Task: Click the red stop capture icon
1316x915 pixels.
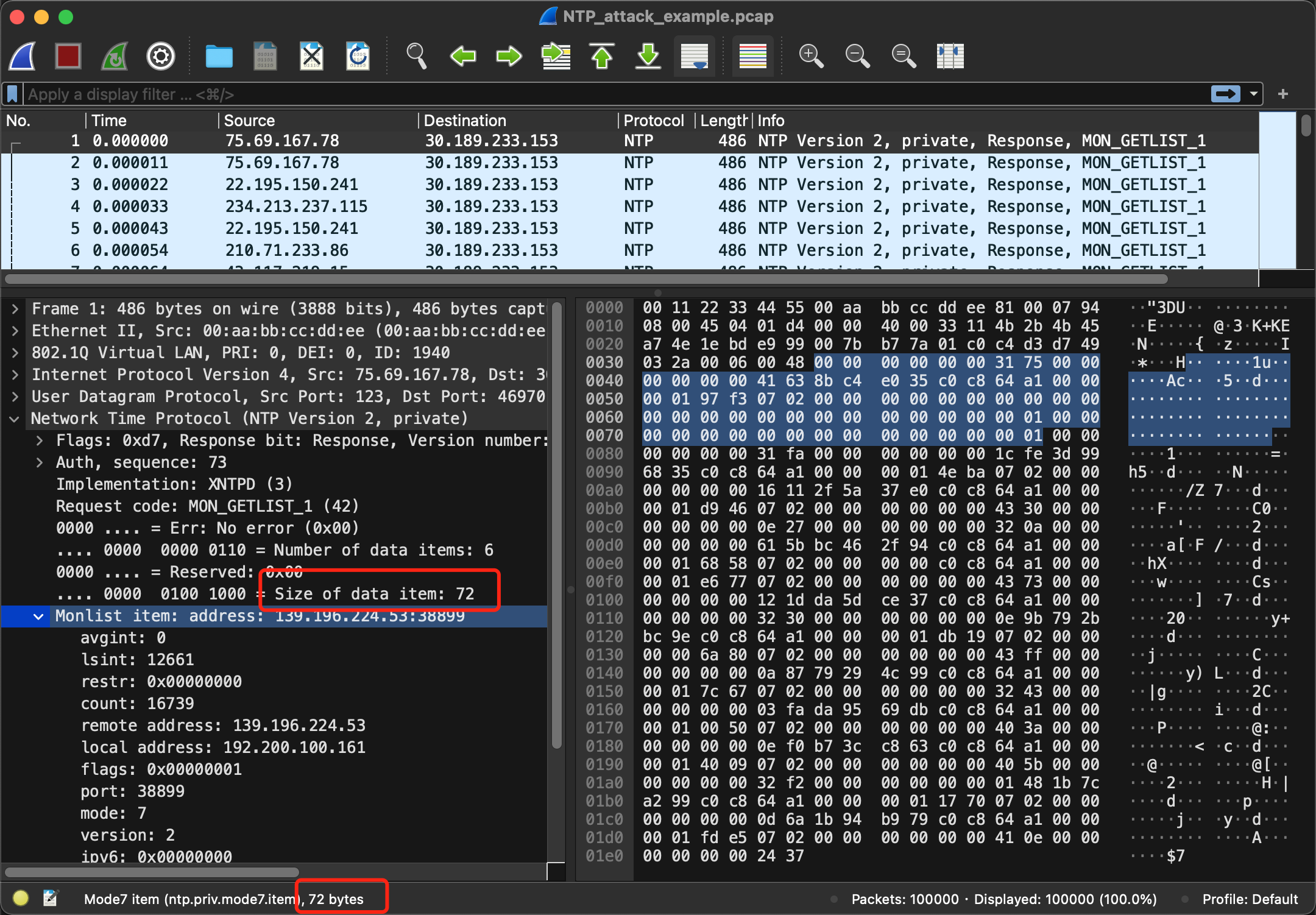Action: click(68, 57)
